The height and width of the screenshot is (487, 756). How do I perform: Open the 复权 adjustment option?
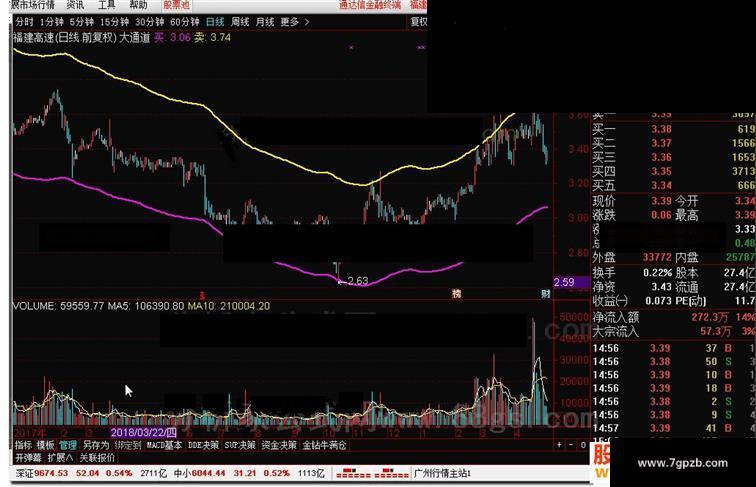tap(418, 22)
